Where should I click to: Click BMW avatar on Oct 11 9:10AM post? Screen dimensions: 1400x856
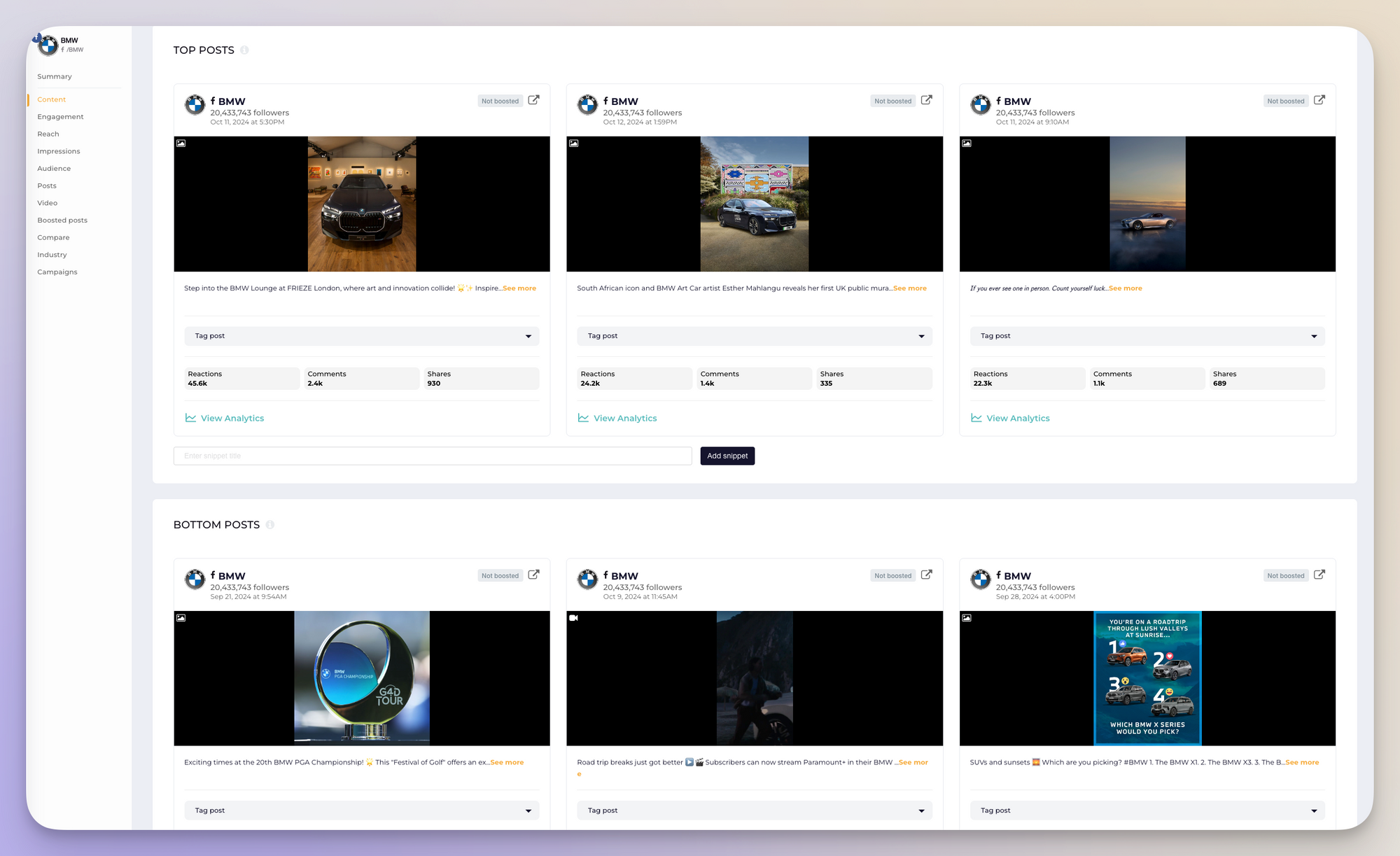(x=980, y=105)
